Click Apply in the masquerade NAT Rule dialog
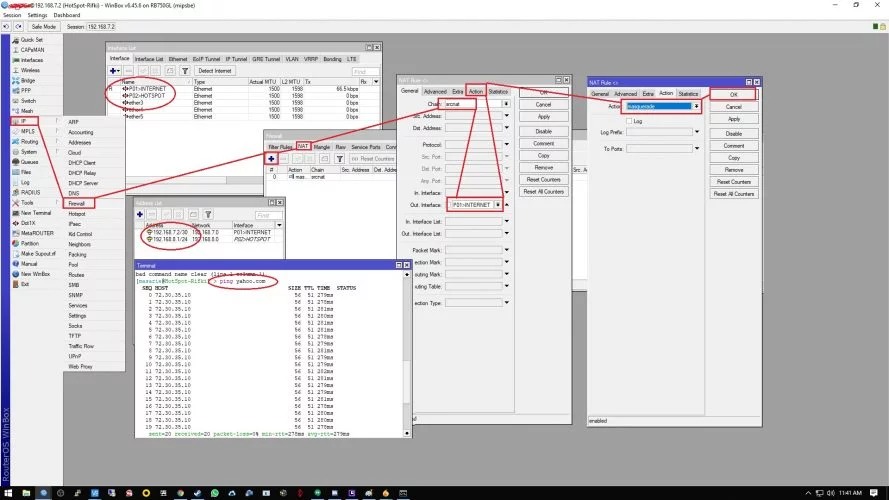 tap(733, 119)
